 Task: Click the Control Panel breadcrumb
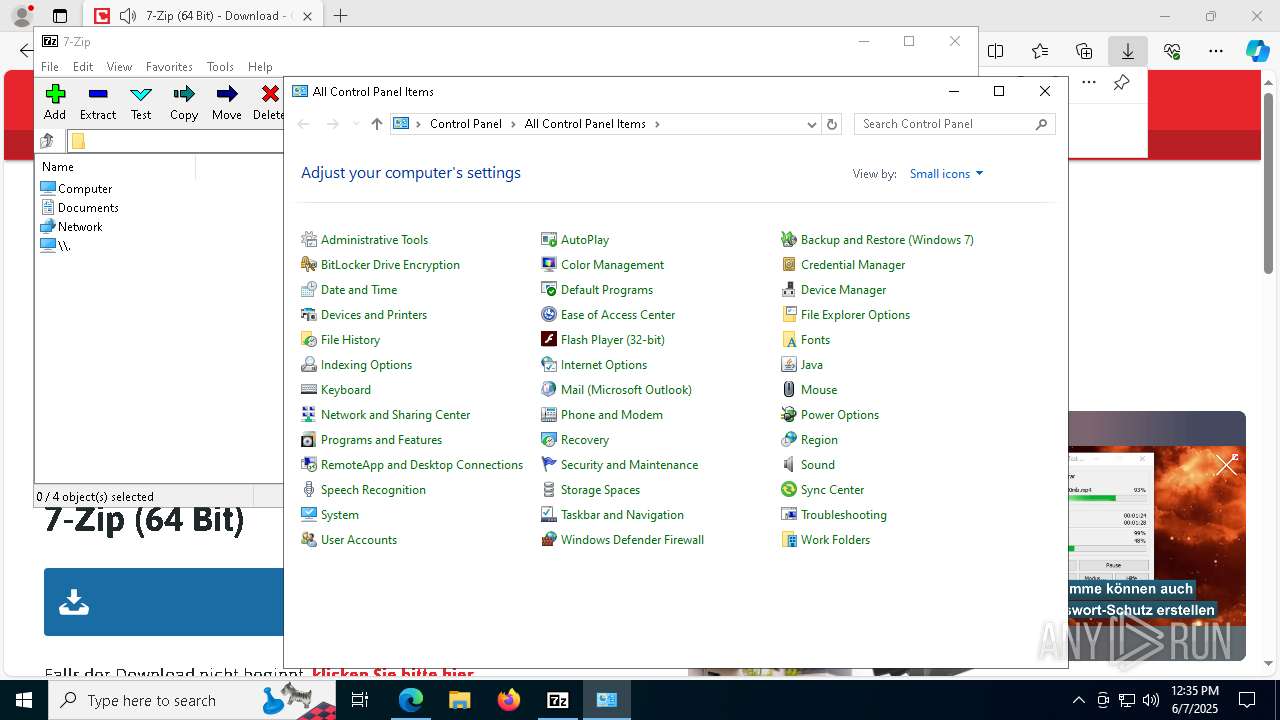465,124
